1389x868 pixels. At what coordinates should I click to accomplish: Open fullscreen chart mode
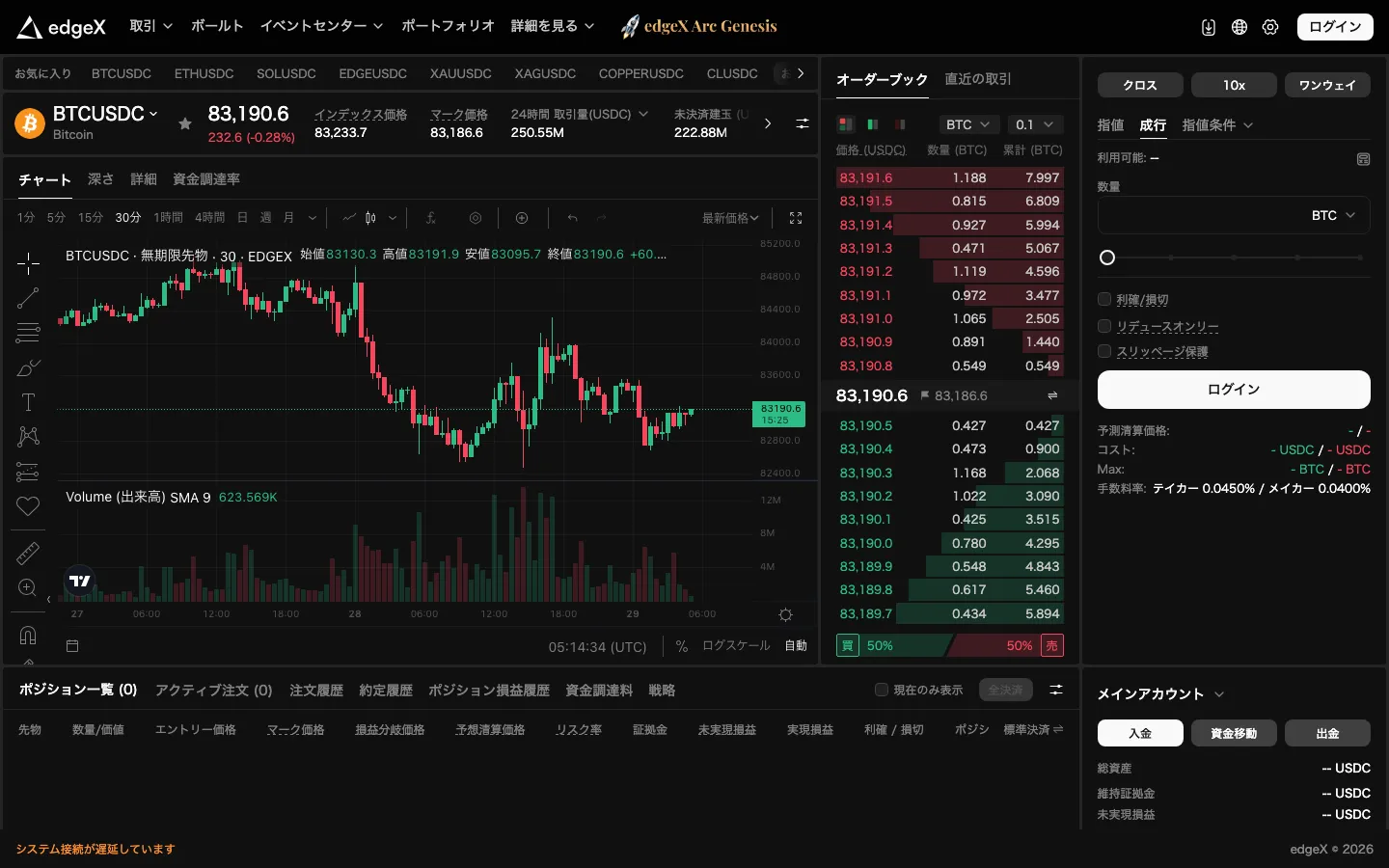coord(796,218)
